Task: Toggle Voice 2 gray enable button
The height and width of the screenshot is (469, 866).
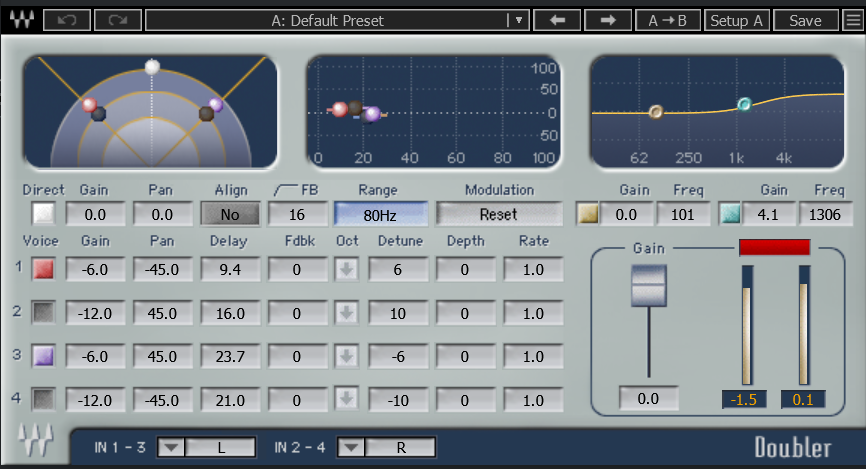Action: pos(43,313)
